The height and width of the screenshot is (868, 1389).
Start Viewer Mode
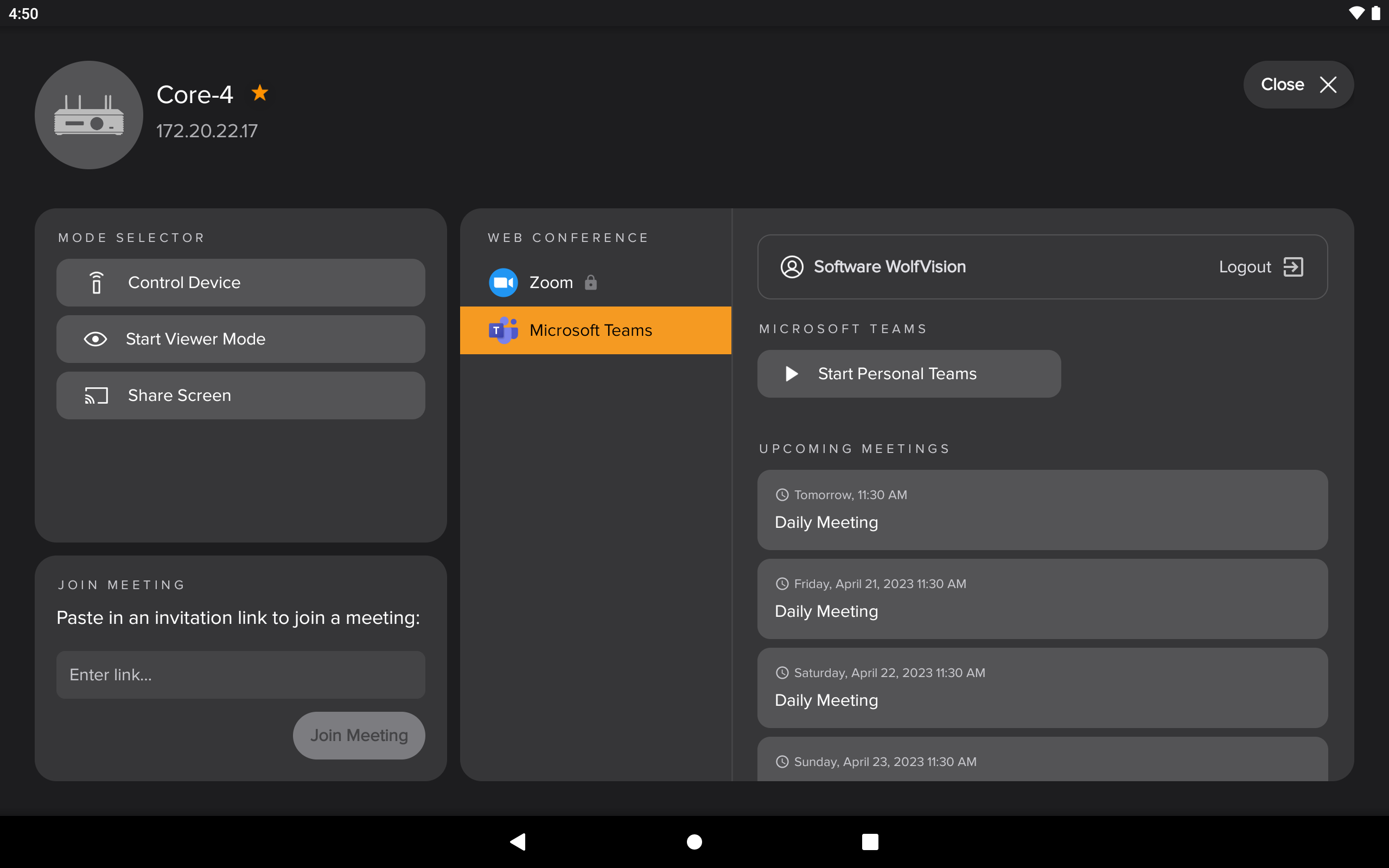pos(240,339)
